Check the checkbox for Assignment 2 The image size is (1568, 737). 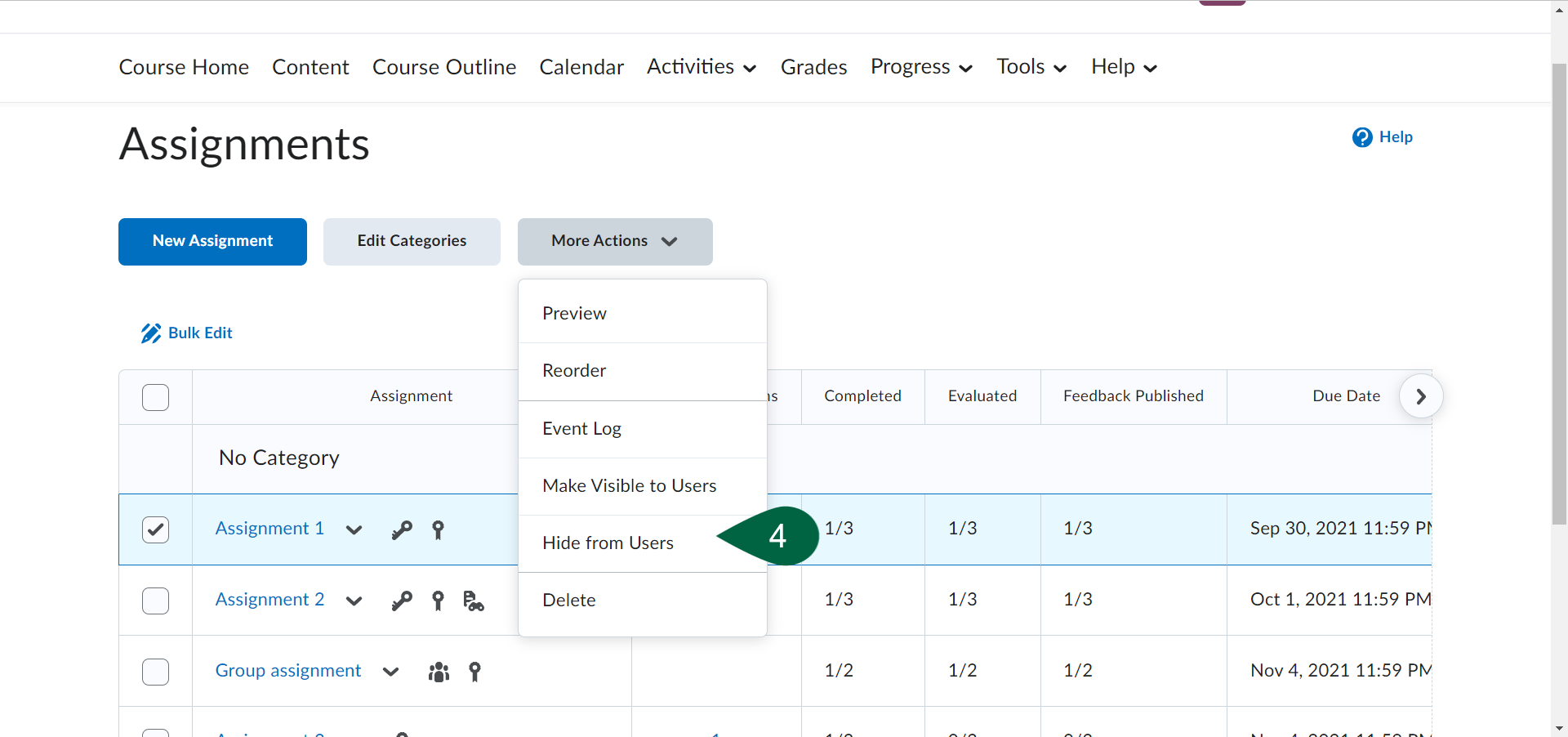click(x=155, y=601)
